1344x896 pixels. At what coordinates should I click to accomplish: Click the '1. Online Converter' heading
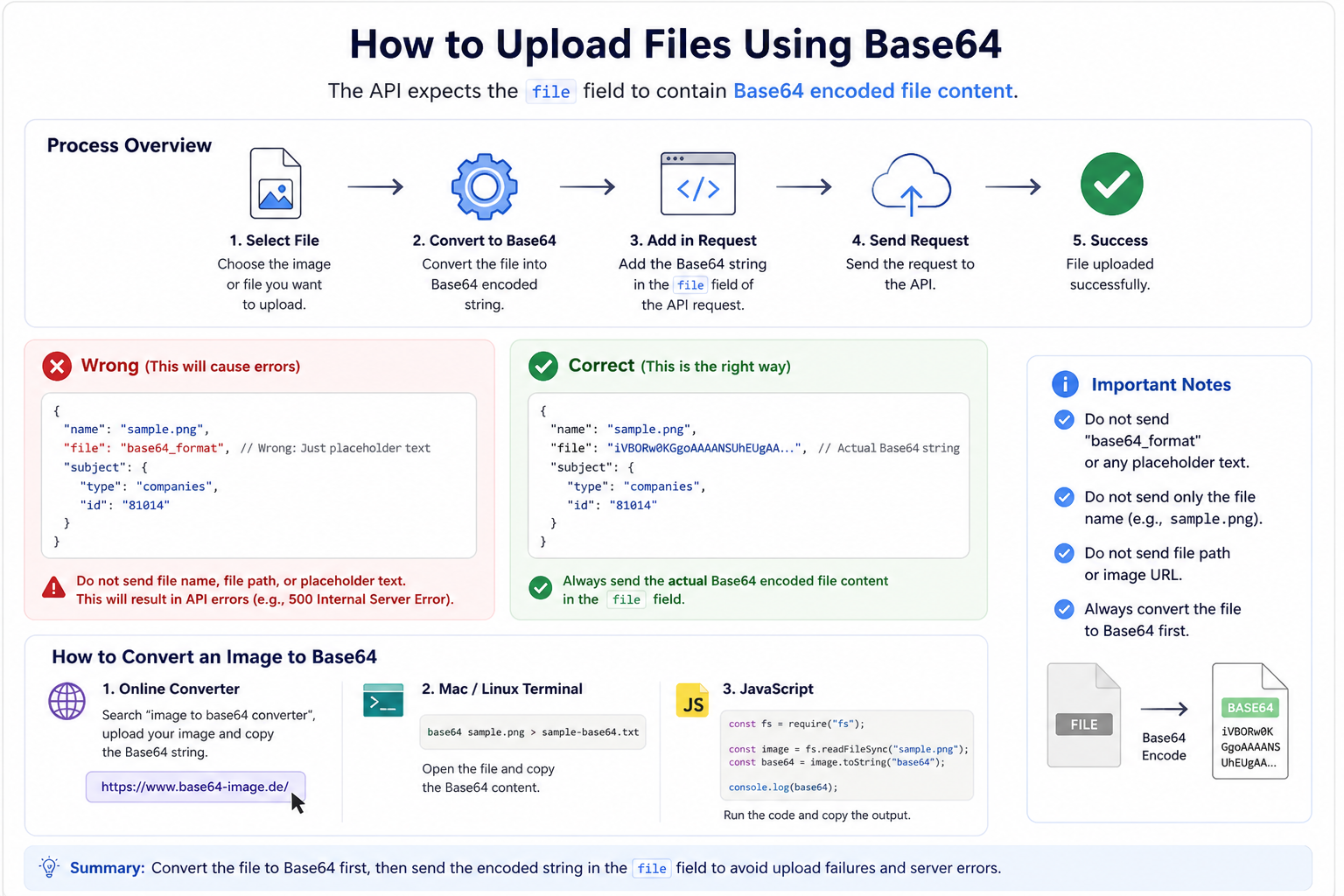coord(171,689)
